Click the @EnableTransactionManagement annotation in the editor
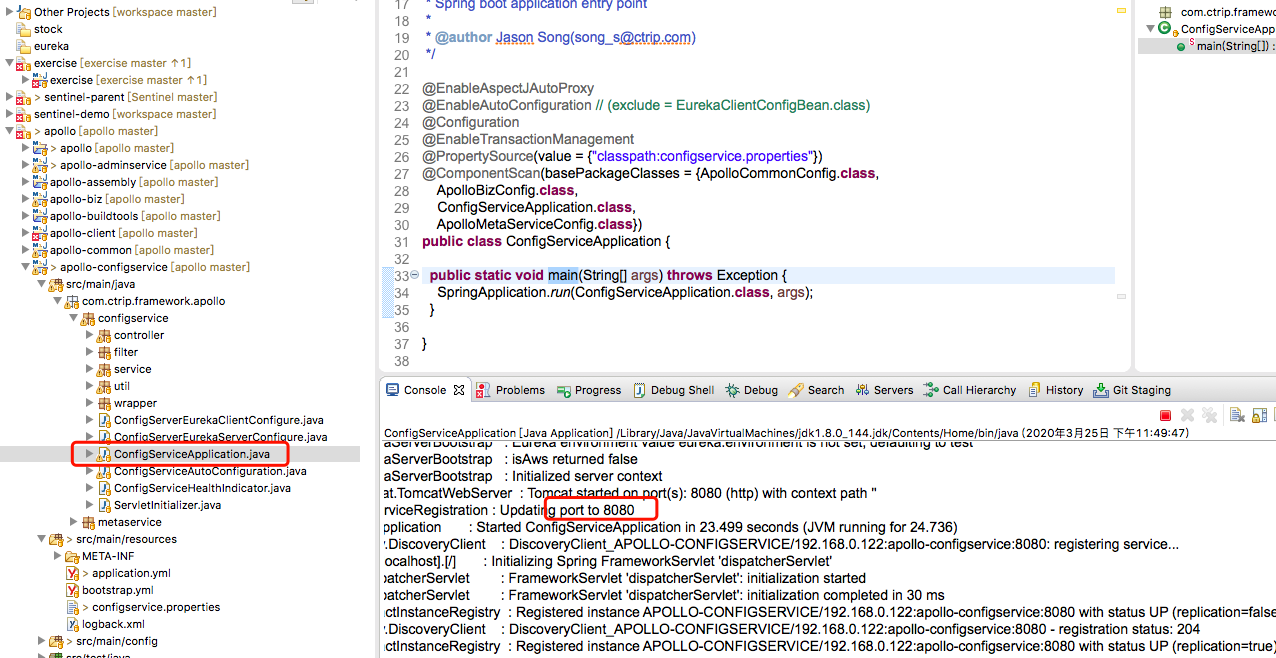Image resolution: width=1276 pixels, height=658 pixels. click(x=528, y=139)
